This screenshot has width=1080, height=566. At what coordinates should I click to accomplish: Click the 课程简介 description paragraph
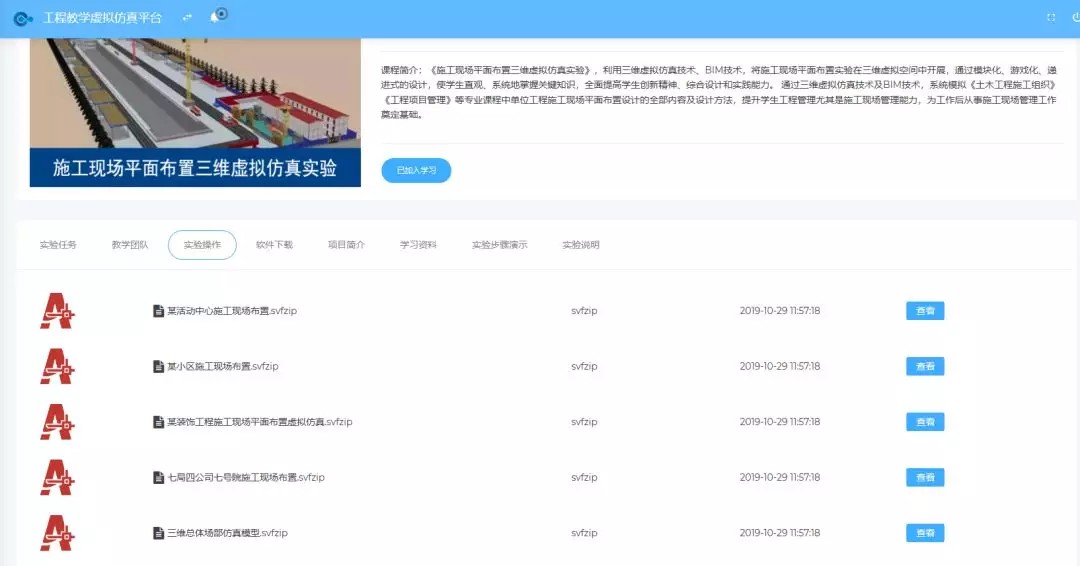(x=718, y=92)
